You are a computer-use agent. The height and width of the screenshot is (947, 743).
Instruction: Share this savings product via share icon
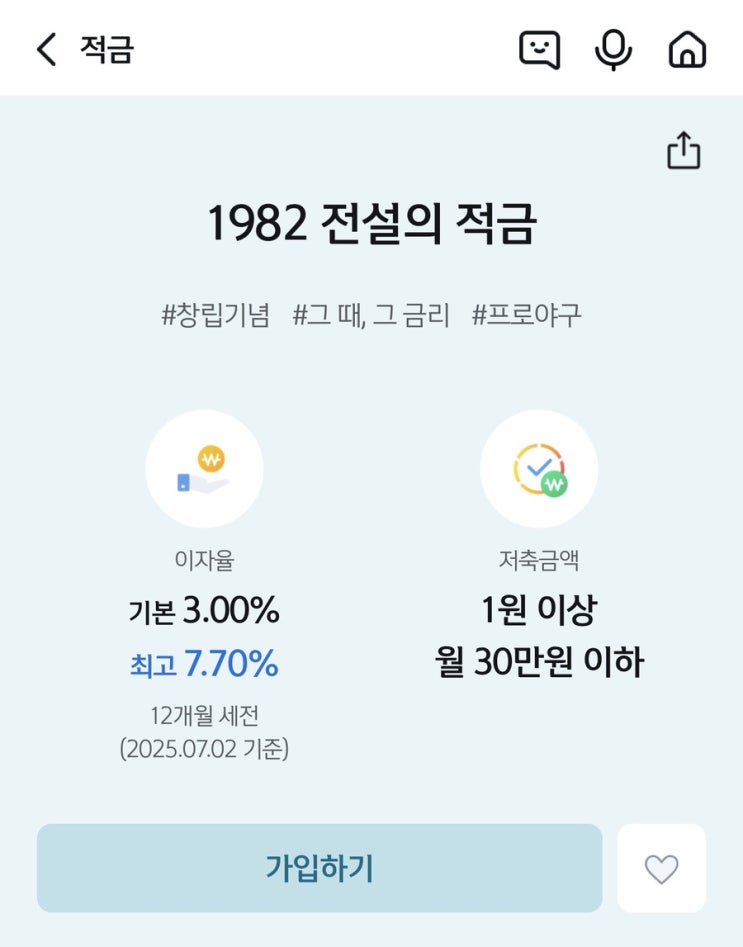pyautogui.click(x=684, y=151)
